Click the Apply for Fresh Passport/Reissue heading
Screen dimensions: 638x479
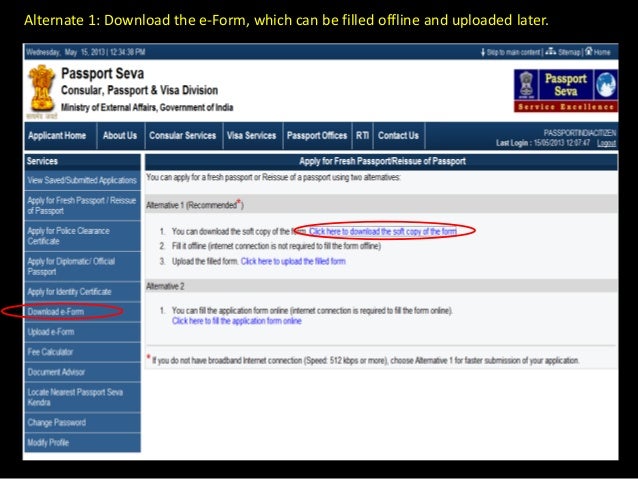point(382,161)
